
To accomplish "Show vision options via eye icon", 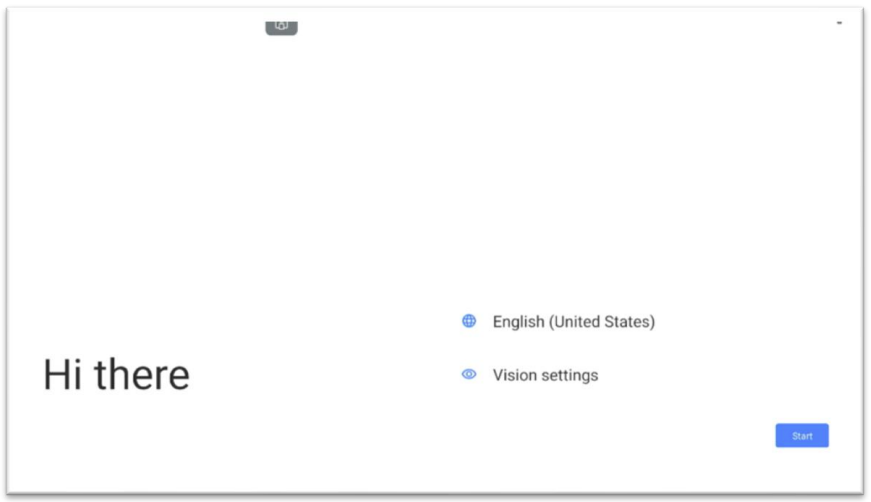I will click(469, 374).
